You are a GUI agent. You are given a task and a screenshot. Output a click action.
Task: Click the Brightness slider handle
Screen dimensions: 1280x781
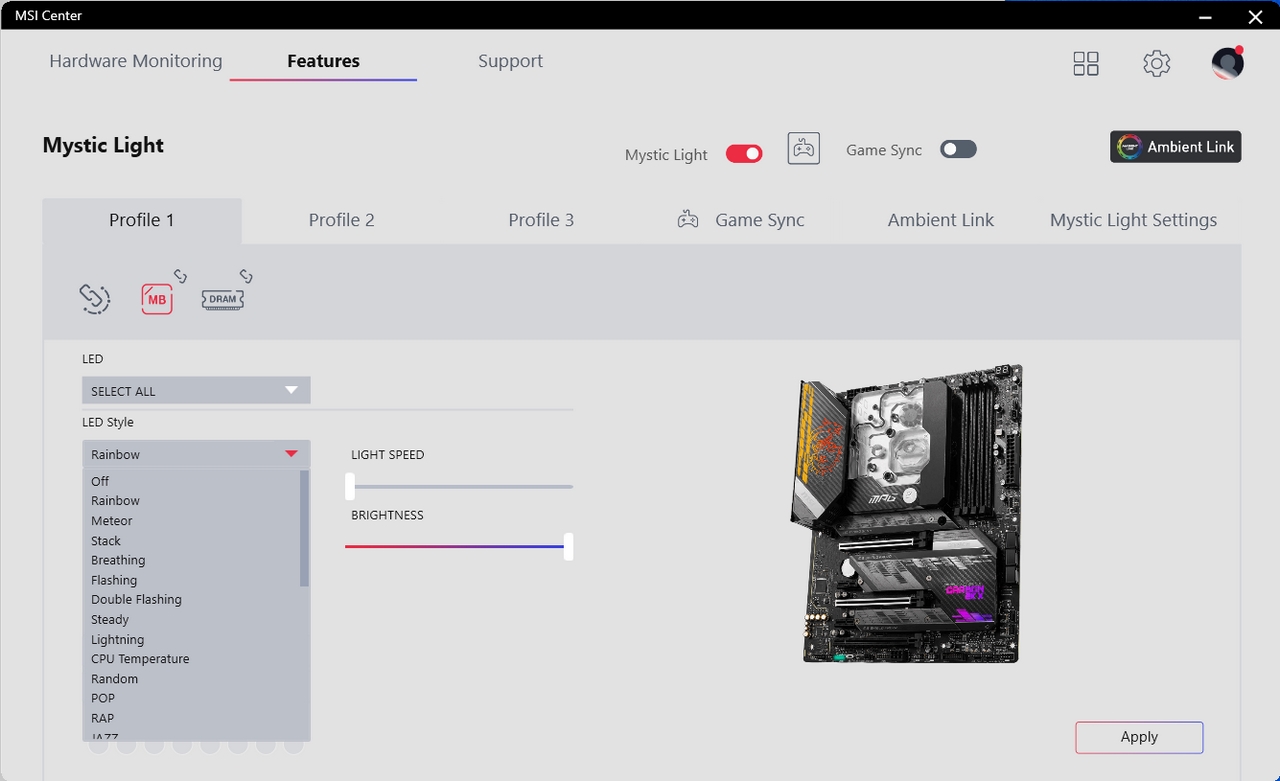click(568, 547)
